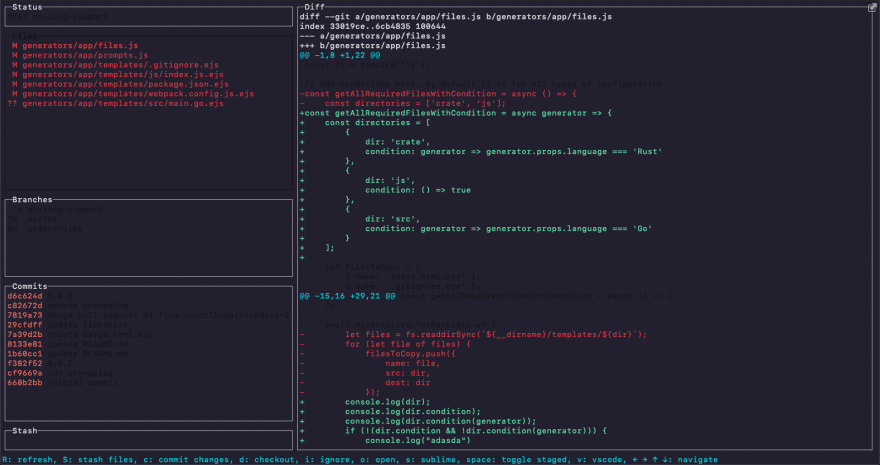The image size is (880, 465).
Task: Focus the Status panel title
Action: pyautogui.click(x=28, y=7)
